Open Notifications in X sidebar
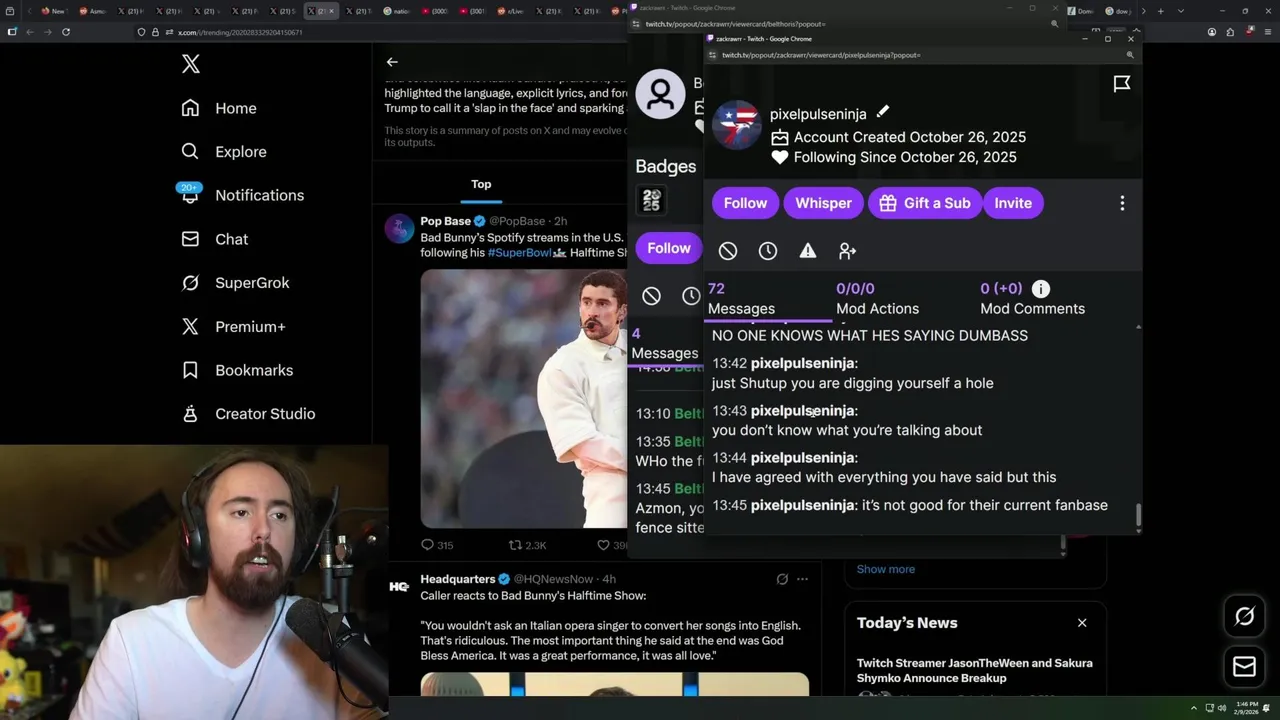 point(241,195)
